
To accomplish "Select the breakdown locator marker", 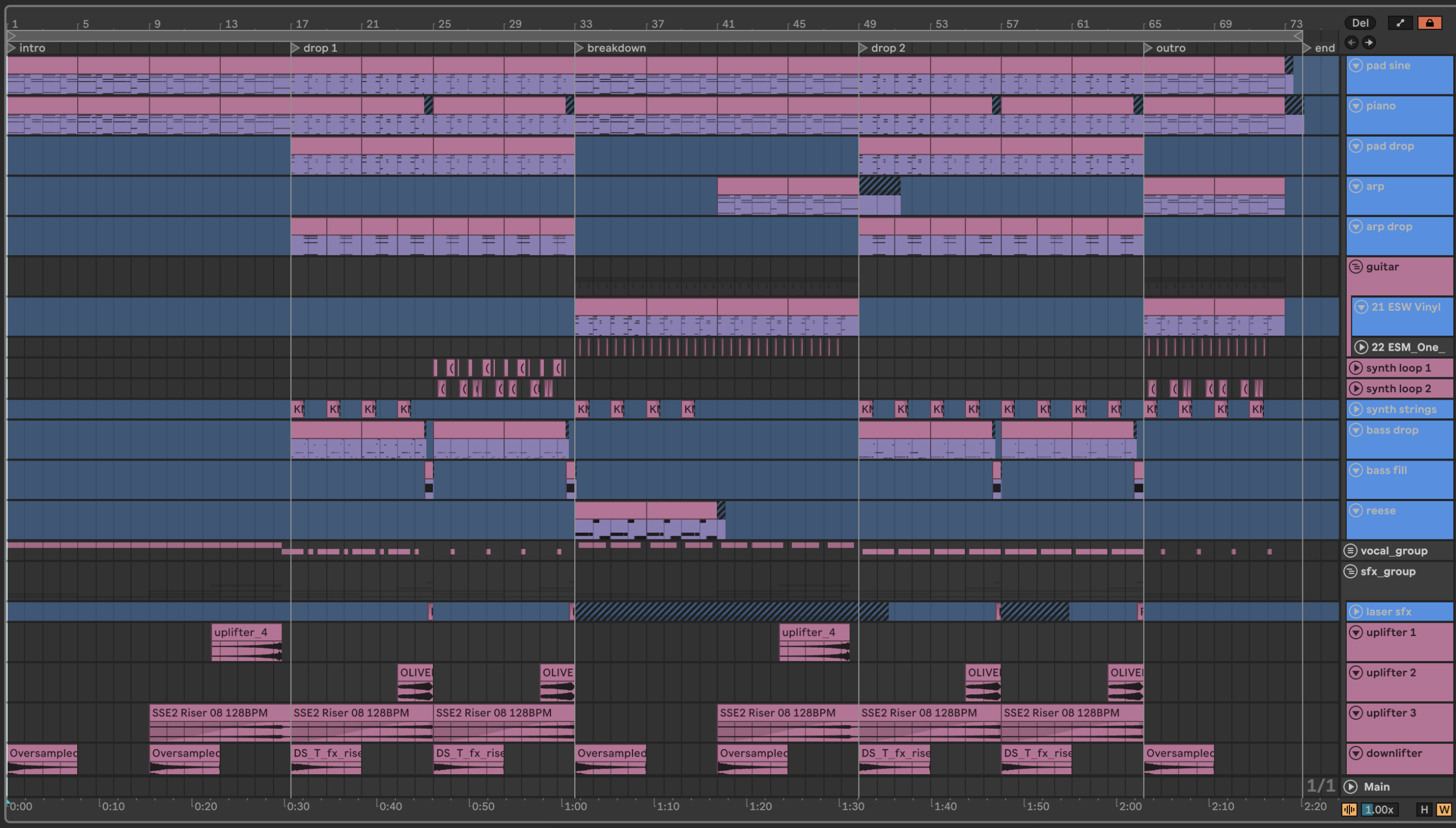I will (579, 48).
